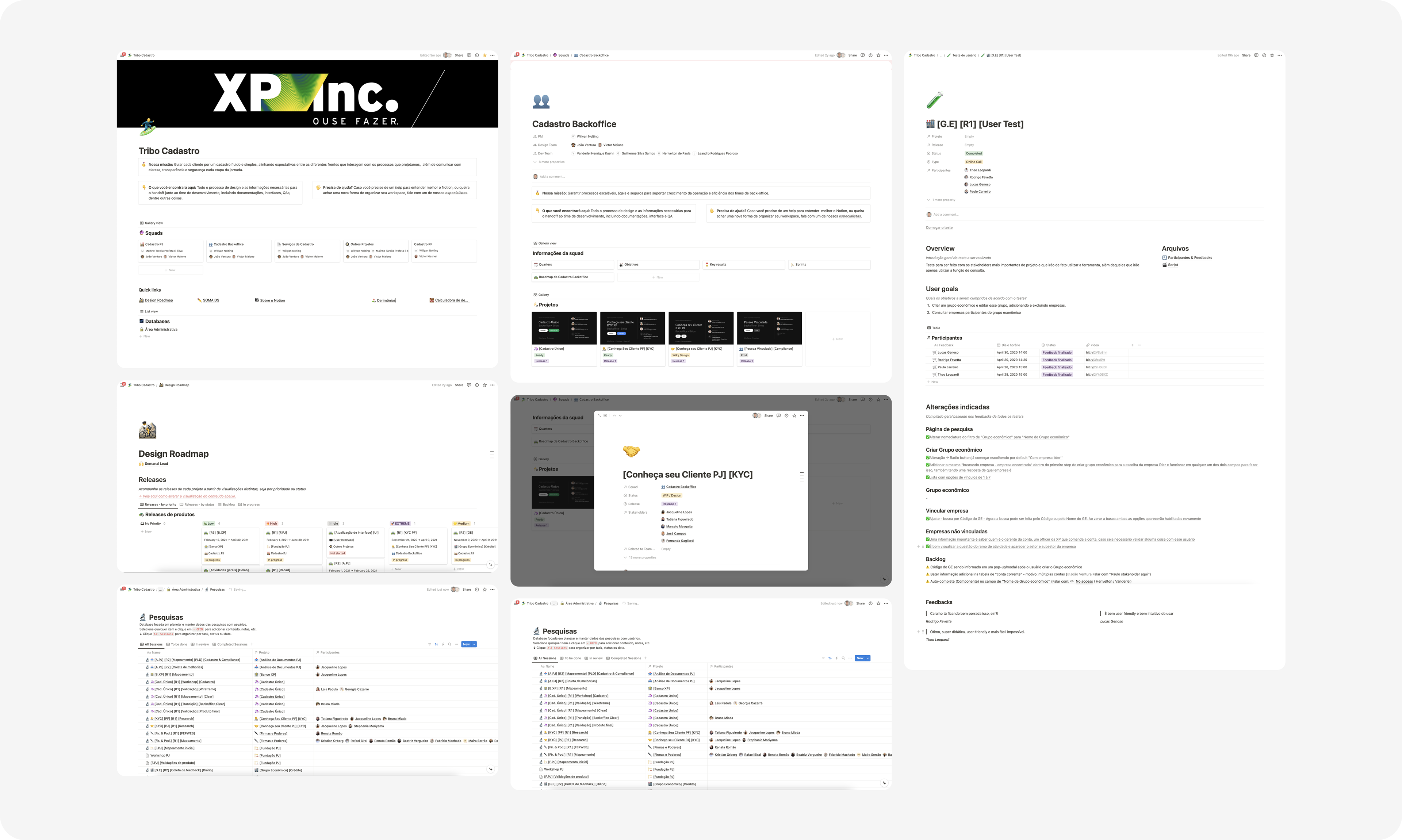Viewport: 1402px width, 840px height.
Task: Expand breadcrumb ellipsis in User Test window
Action: 941,55
